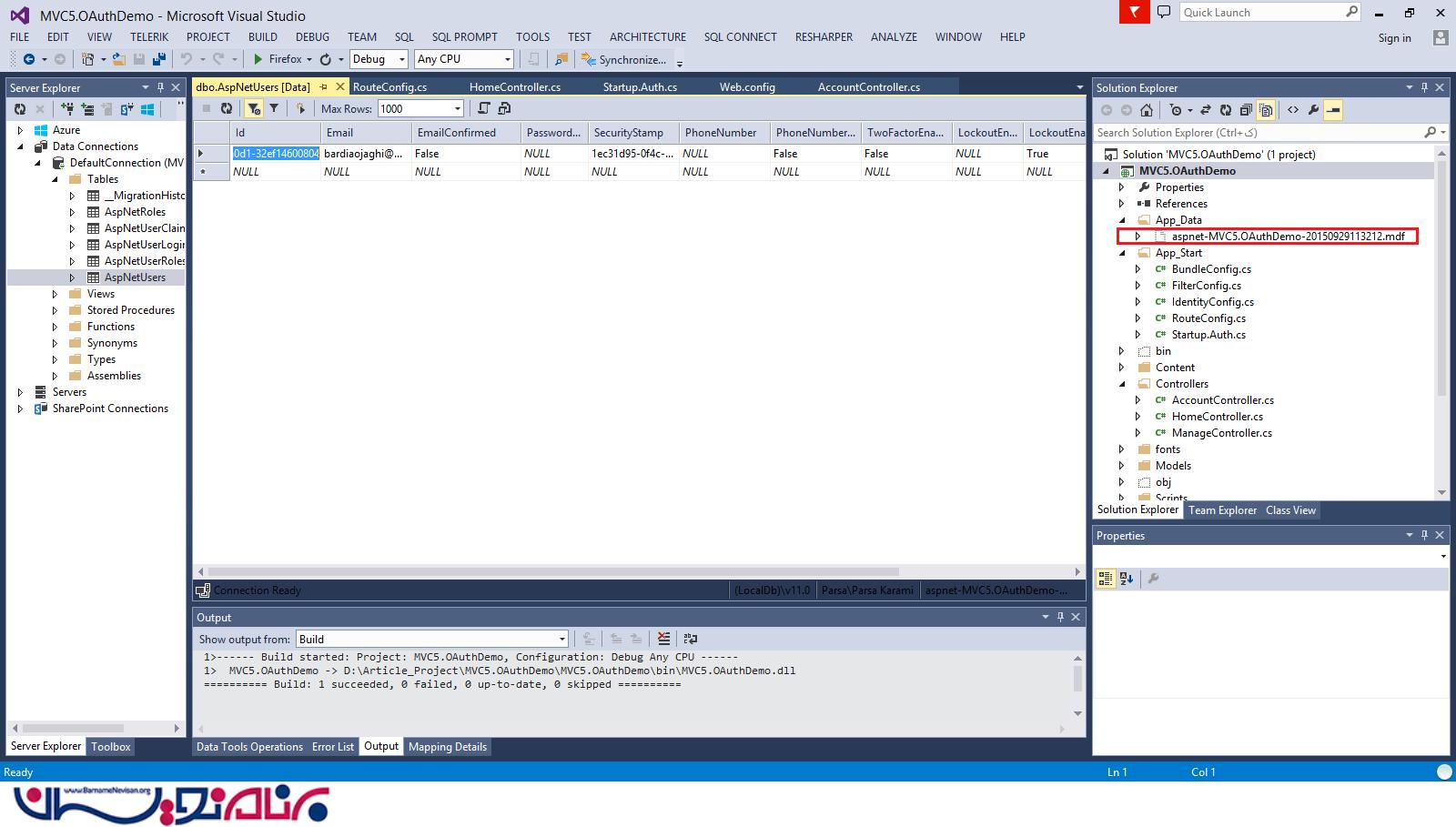1456x827 pixels.
Task: Open the BUILD menu
Action: click(x=262, y=37)
